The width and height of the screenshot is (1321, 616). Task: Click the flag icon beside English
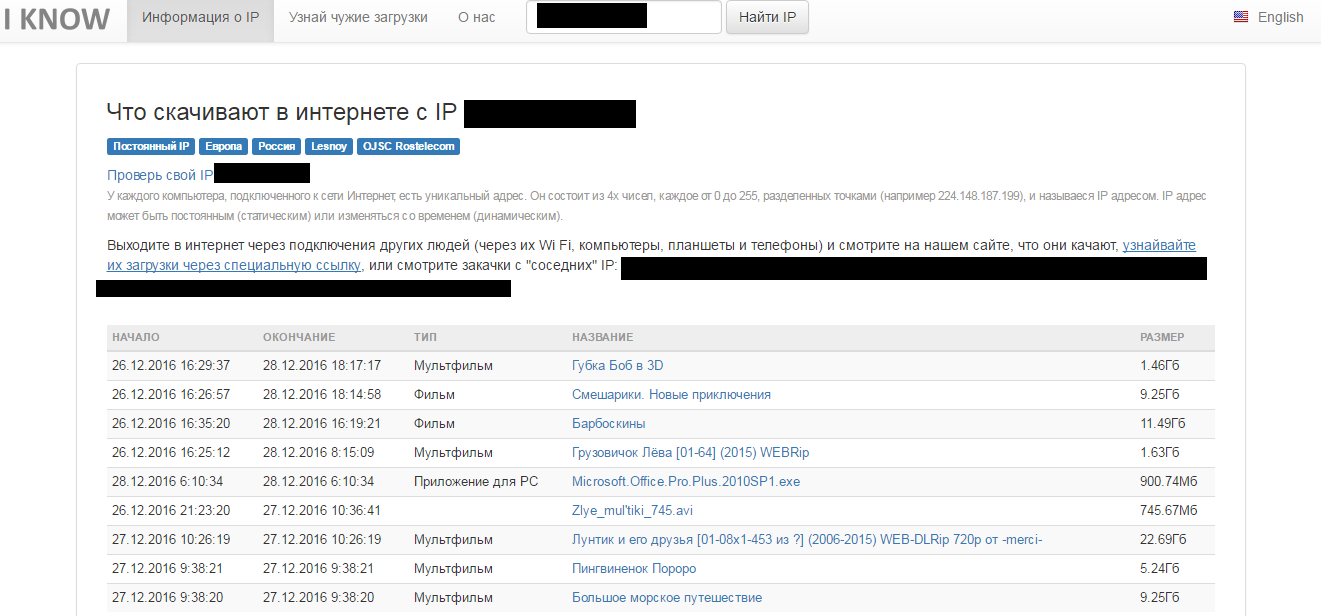pos(1241,17)
